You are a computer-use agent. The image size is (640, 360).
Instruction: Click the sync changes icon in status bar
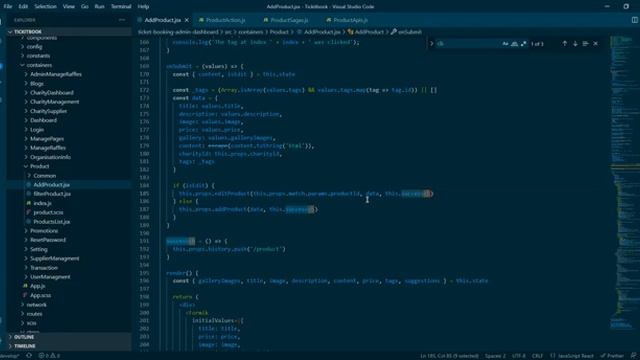pos(29,356)
